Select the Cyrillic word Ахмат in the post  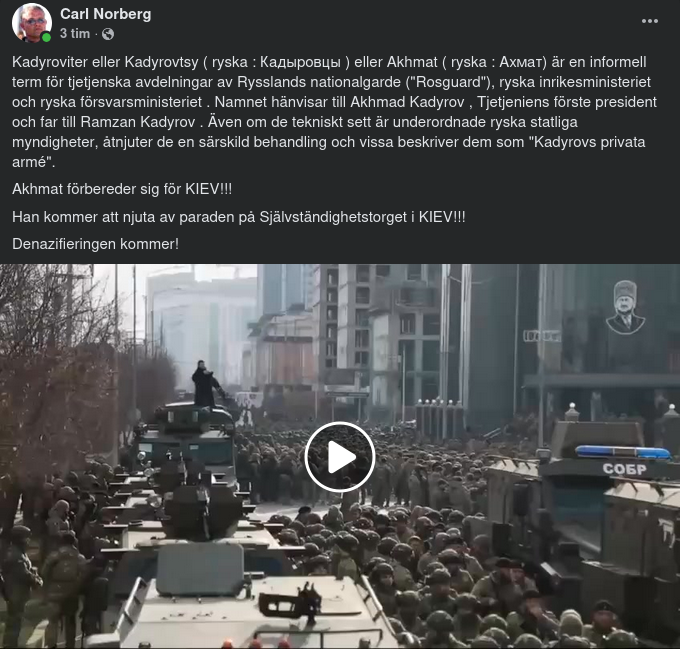523,62
